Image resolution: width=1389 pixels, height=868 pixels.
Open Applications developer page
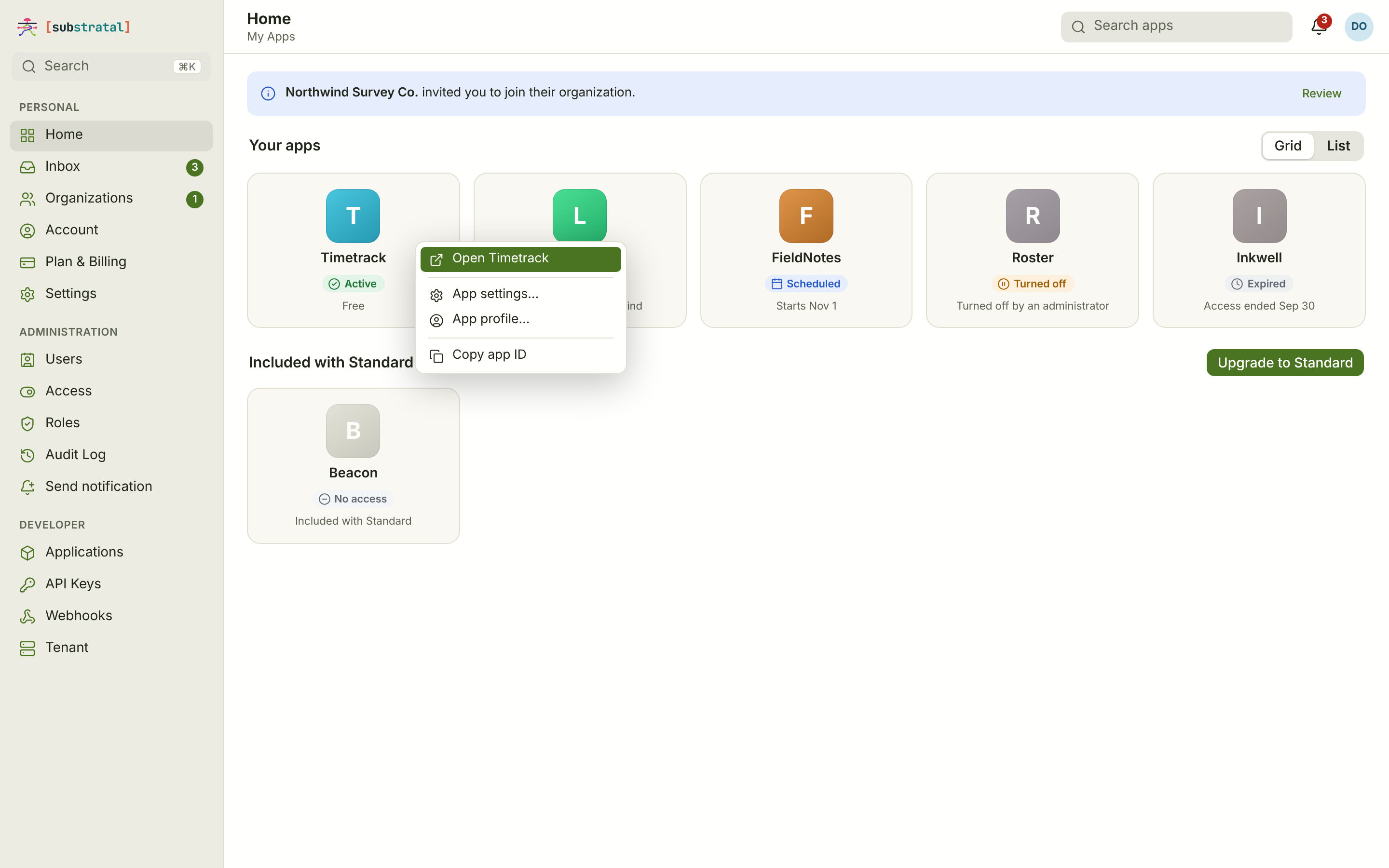111,552
